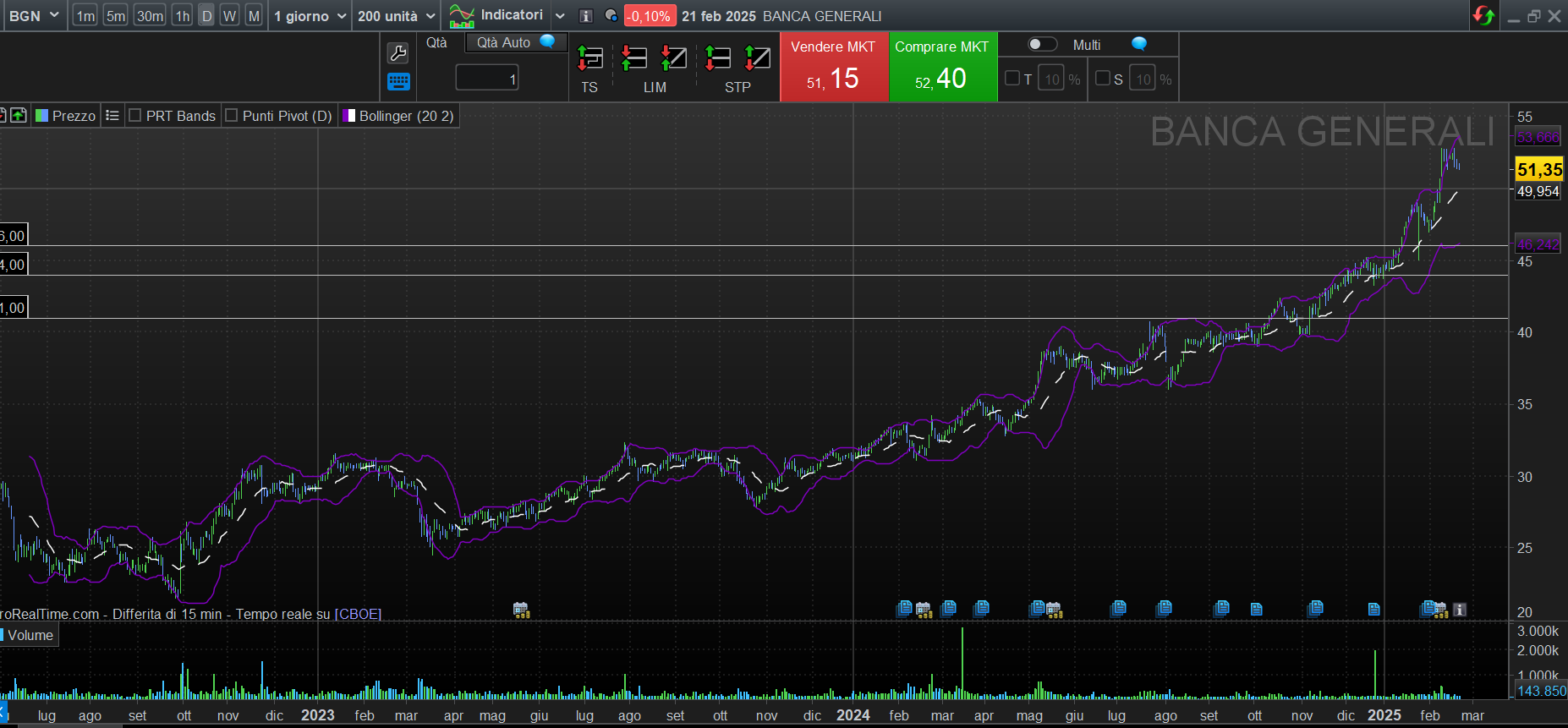Image resolution: width=1568 pixels, height=728 pixels.
Task: Select the 1h timeframe
Action: (182, 16)
